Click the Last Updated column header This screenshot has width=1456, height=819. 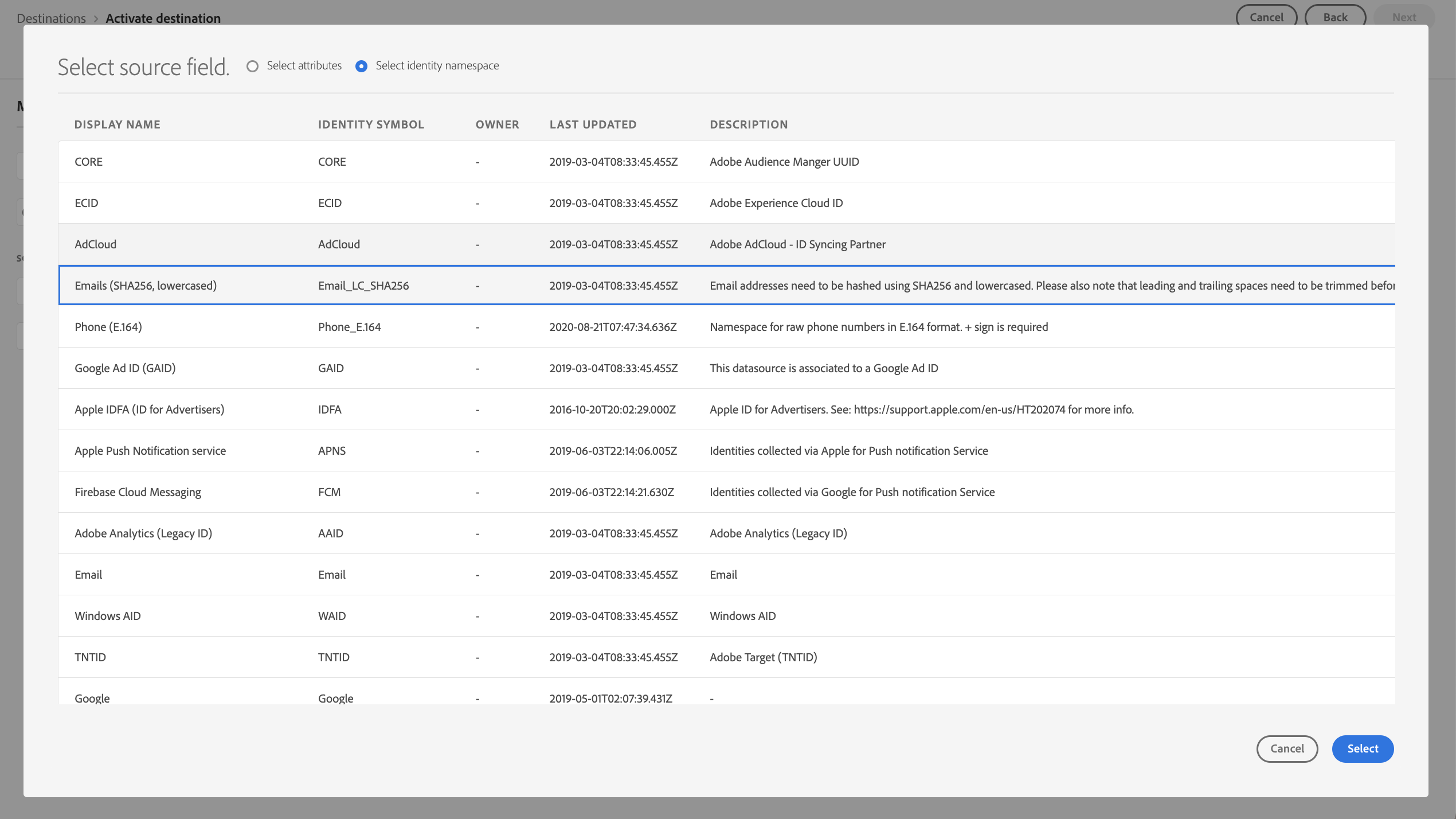tap(593, 124)
